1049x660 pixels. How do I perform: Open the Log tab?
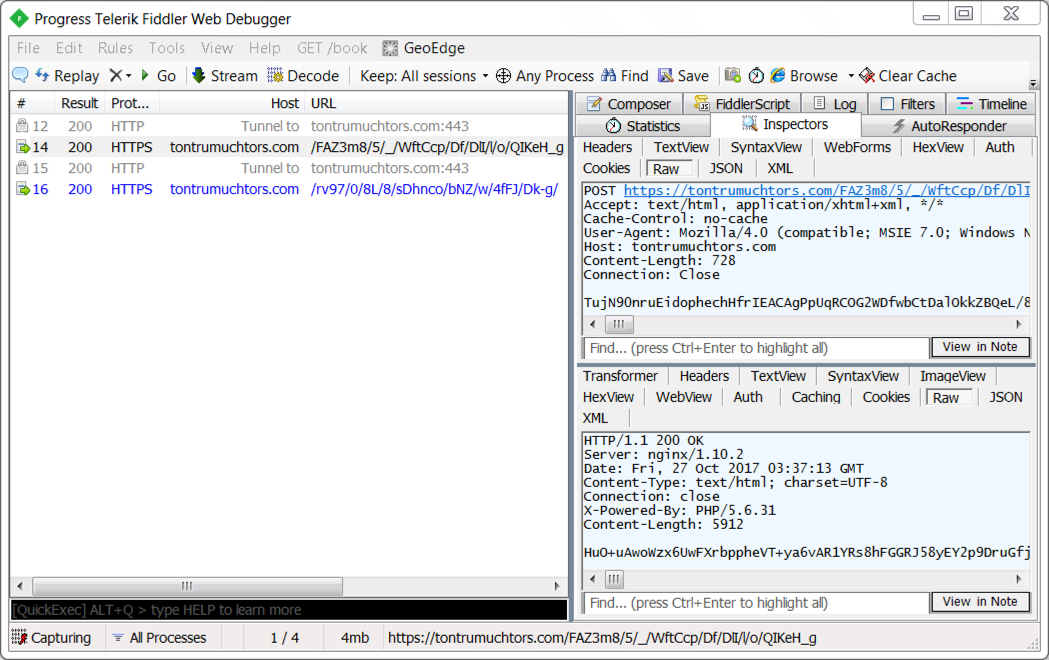[835, 104]
